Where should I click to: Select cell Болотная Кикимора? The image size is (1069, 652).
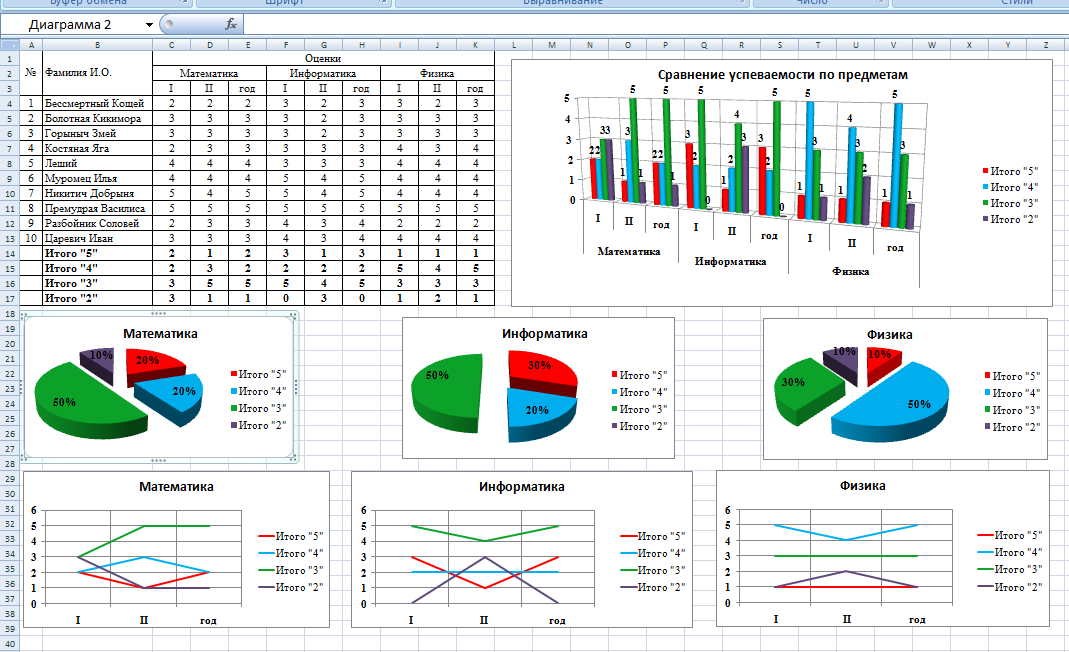[97, 119]
